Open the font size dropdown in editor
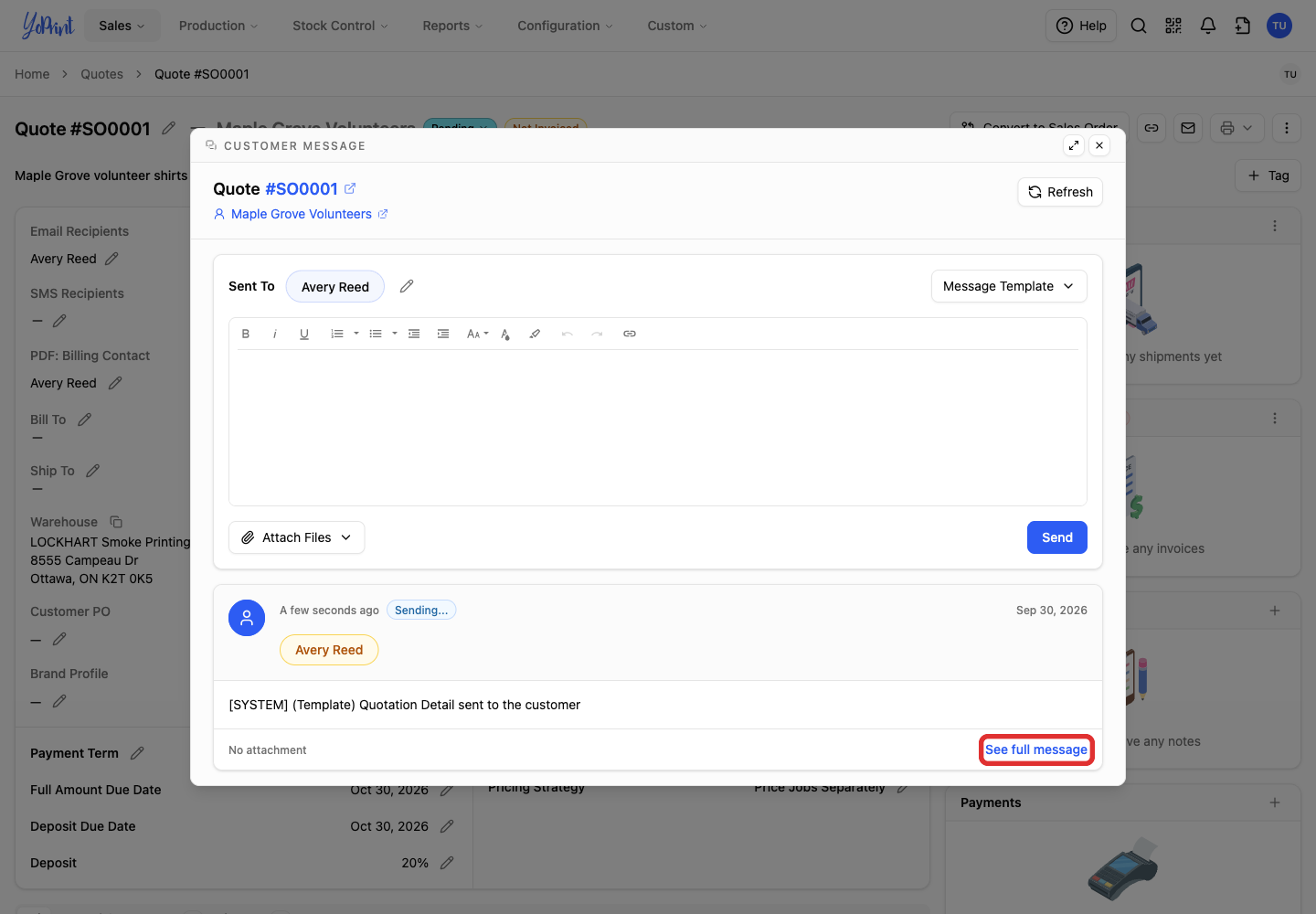The image size is (1316, 914). click(x=477, y=334)
